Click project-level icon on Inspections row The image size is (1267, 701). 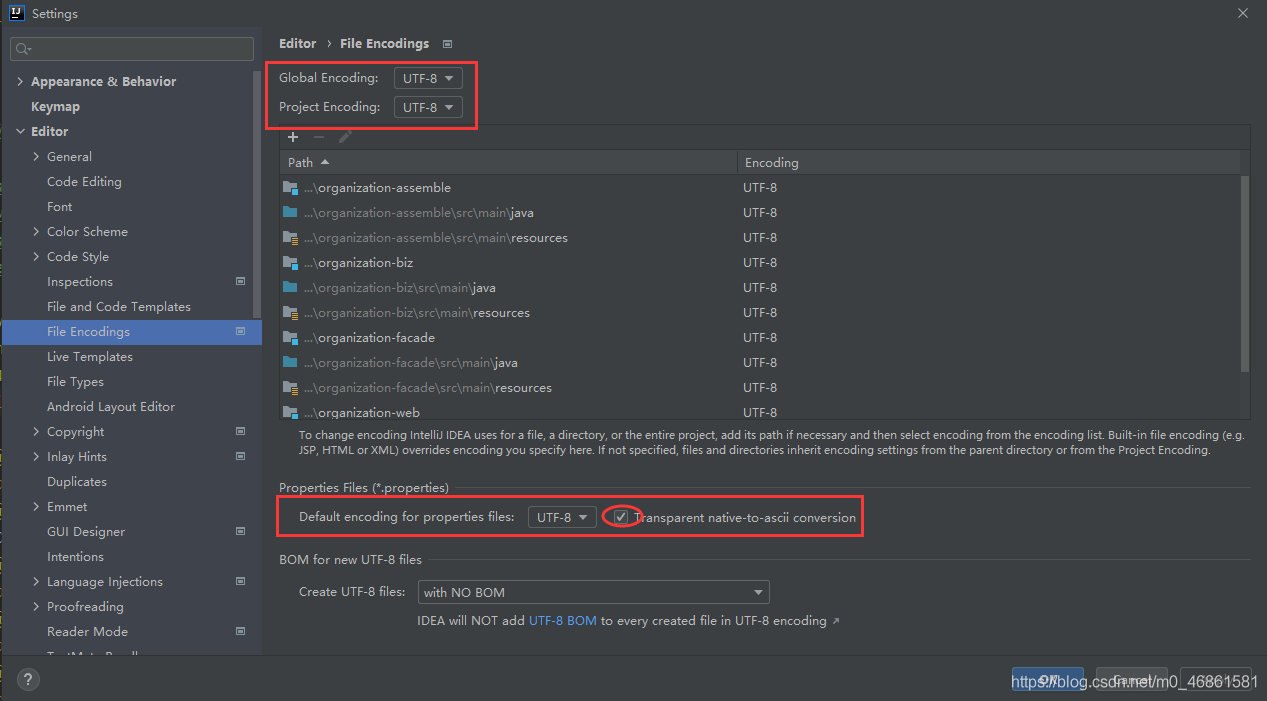tap(240, 282)
